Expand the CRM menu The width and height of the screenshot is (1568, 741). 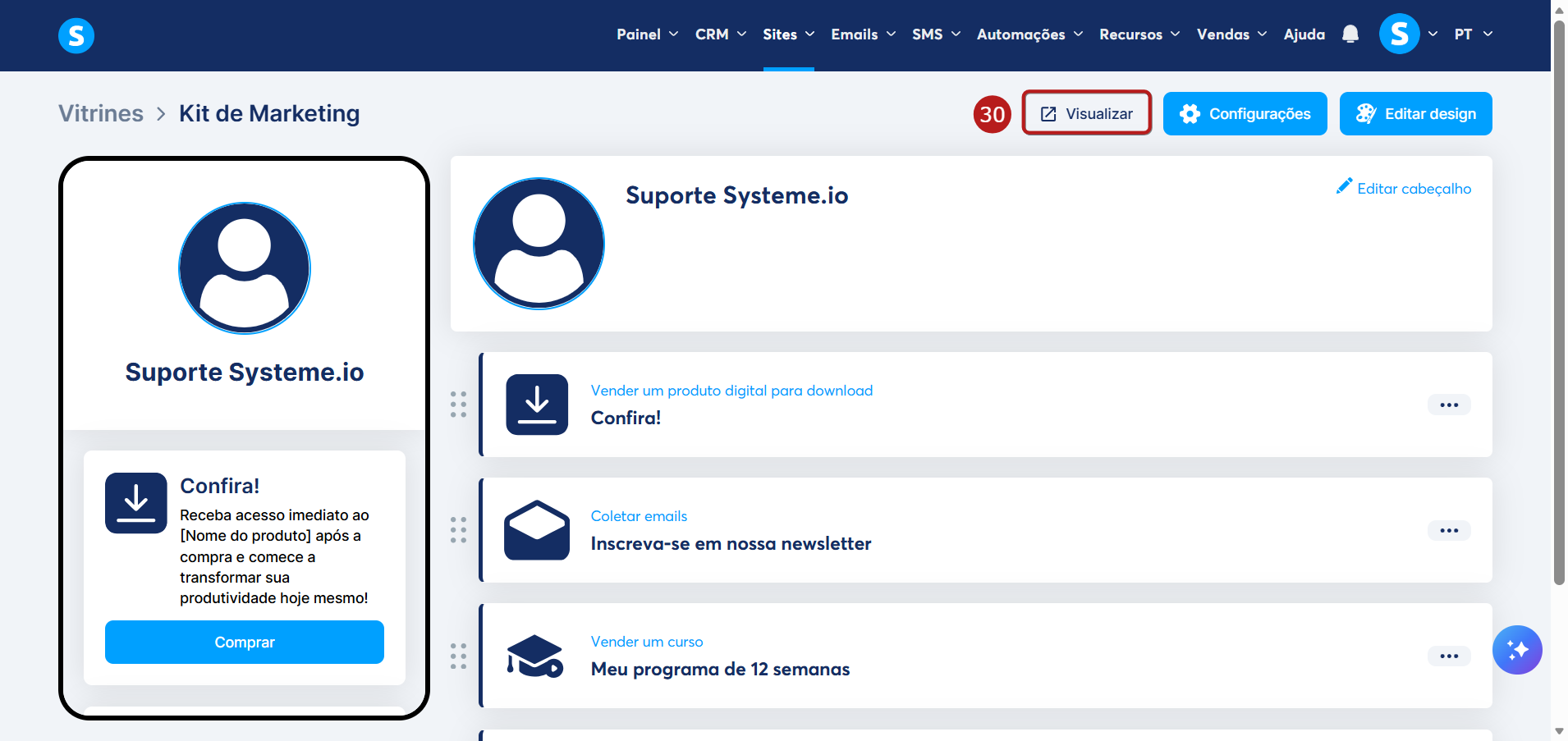click(721, 34)
